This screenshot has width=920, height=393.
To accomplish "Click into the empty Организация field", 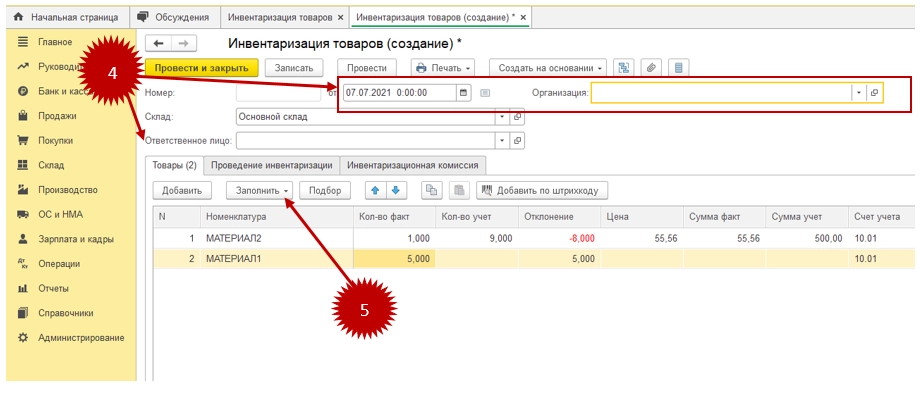I will tap(721, 93).
